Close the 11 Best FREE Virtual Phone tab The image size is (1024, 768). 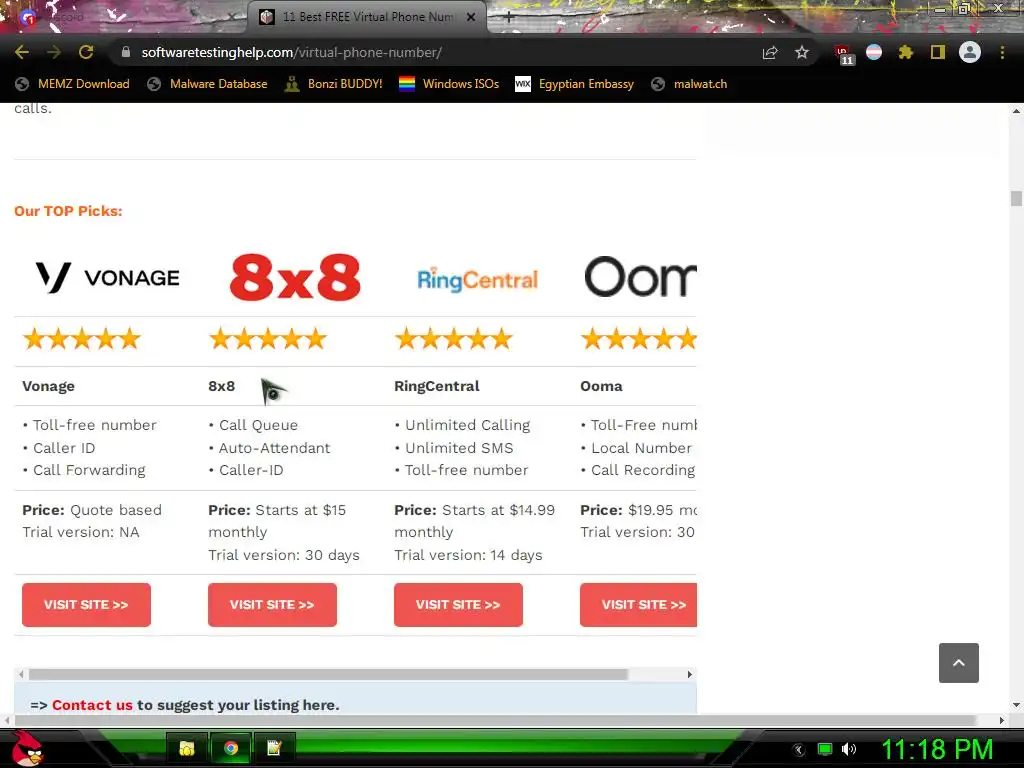click(x=471, y=17)
